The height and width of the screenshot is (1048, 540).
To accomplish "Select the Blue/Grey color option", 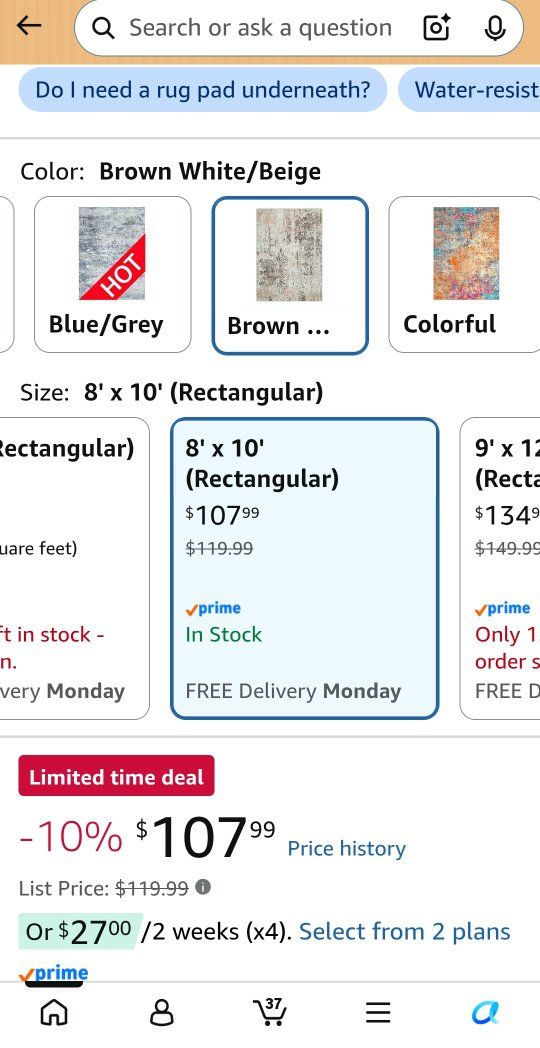I will pos(112,274).
